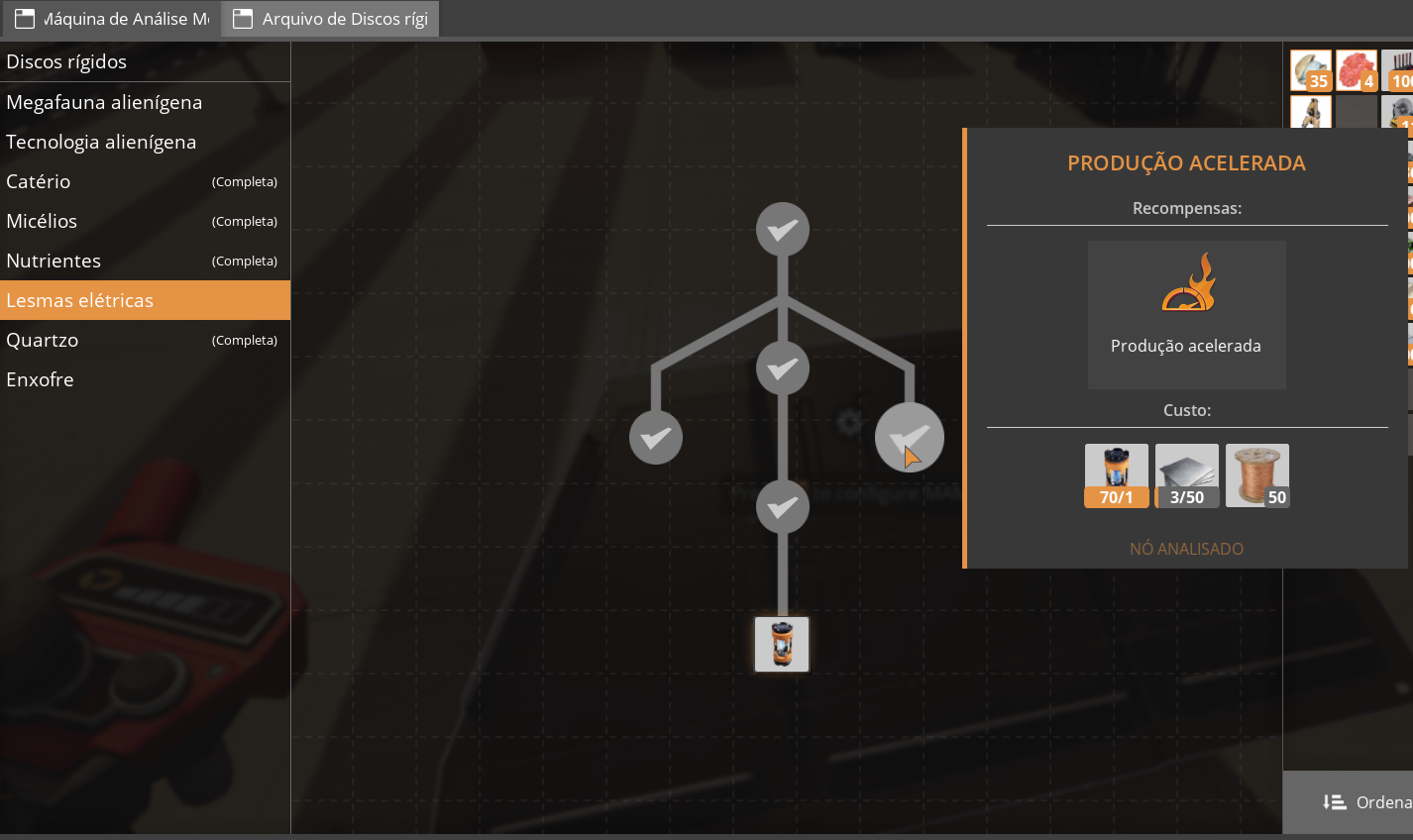Click the left branch checkmark node
1413x840 pixels.
(x=656, y=438)
